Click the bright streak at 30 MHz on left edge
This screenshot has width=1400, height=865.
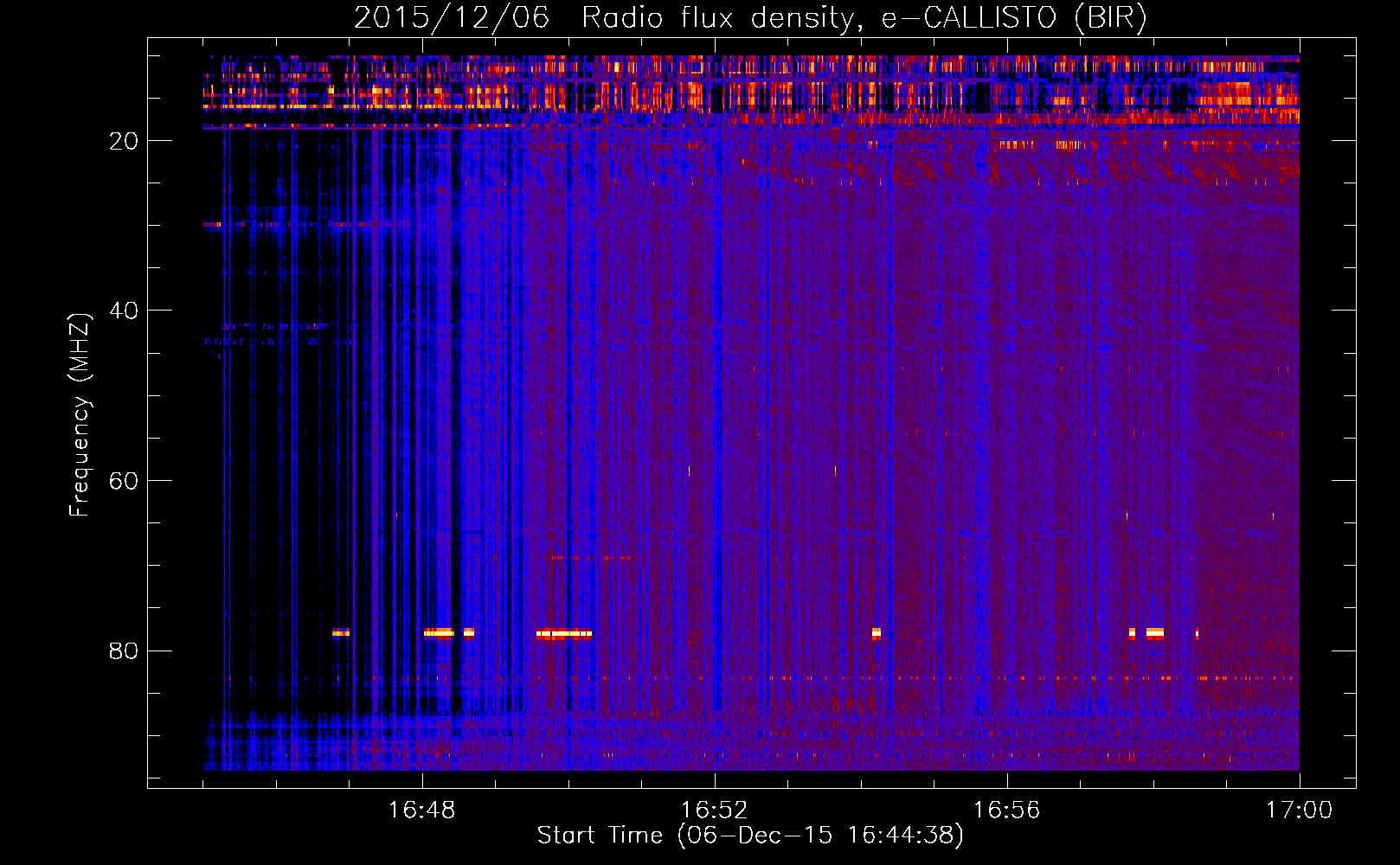[212, 225]
